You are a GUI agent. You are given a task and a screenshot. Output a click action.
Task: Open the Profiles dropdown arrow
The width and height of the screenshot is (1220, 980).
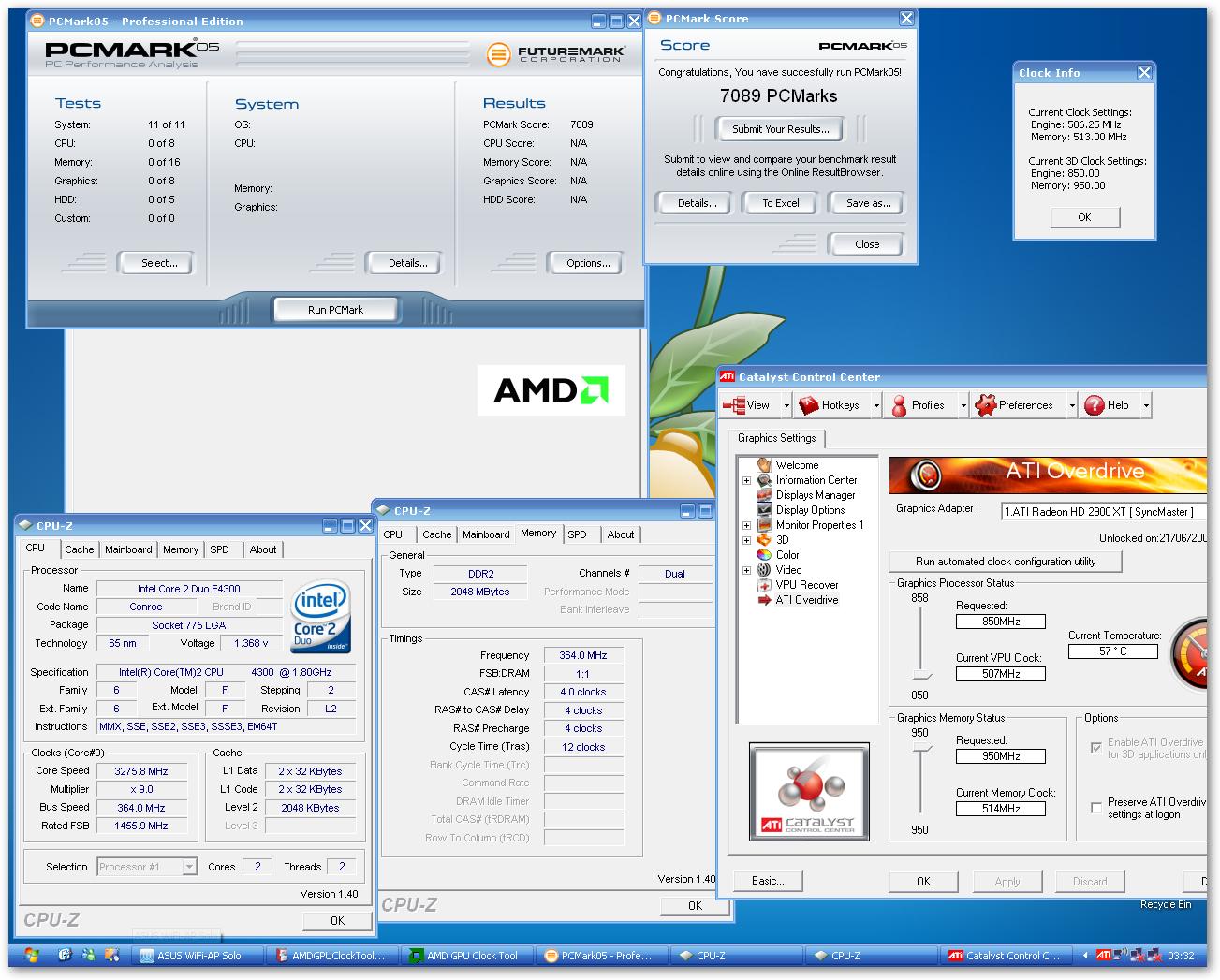click(963, 405)
